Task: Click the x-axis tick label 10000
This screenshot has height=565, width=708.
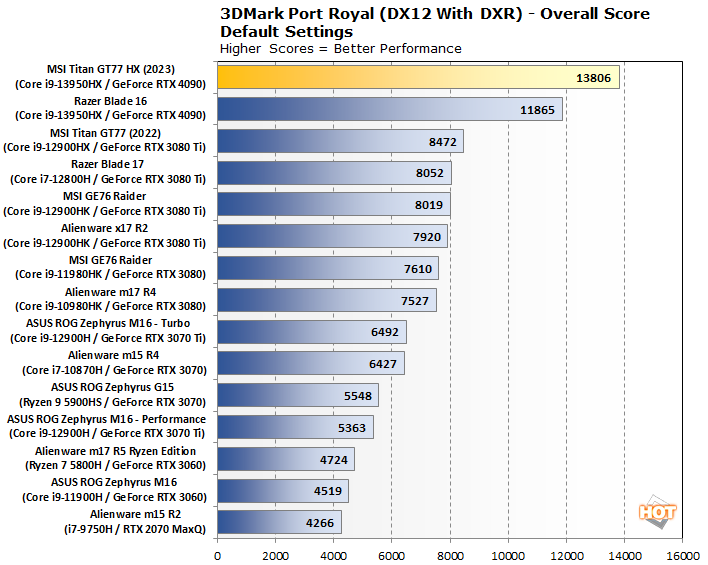Action: click(508, 556)
